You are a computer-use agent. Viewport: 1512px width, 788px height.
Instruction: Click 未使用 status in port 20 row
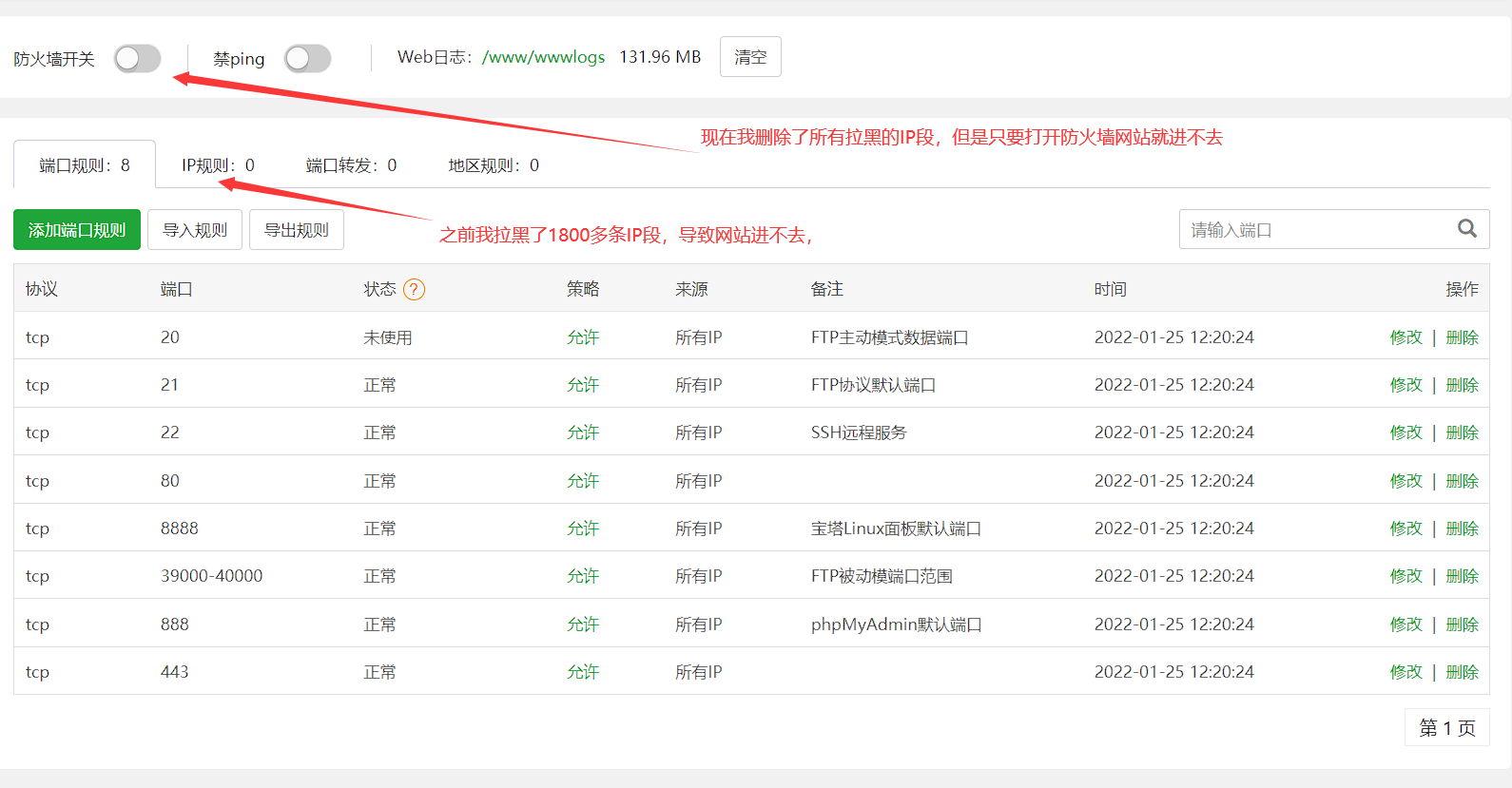pyautogui.click(x=388, y=337)
